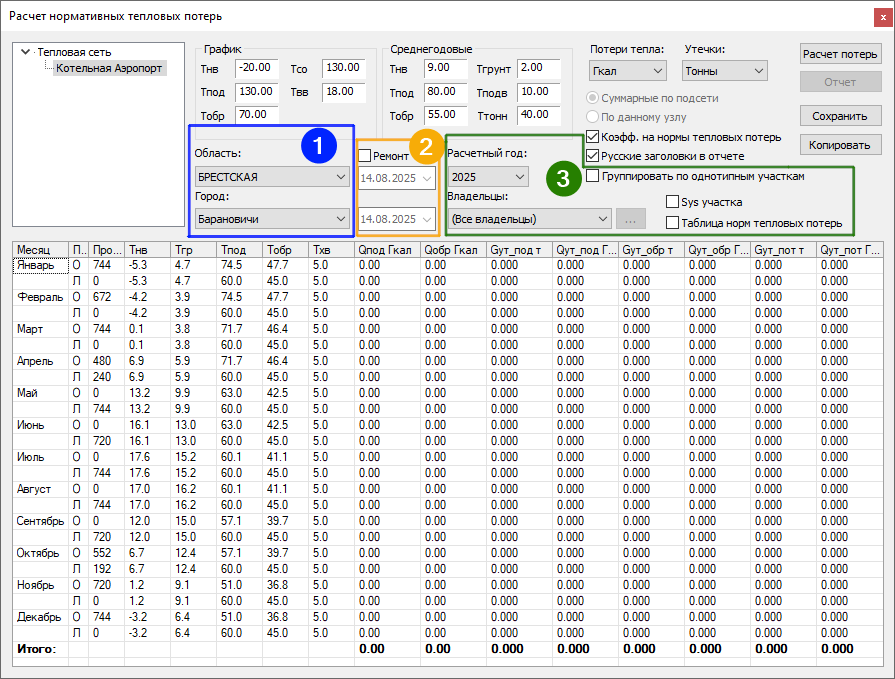This screenshot has height=679, width=895.
Task: Click the Сохранить button
Action: pos(839,116)
